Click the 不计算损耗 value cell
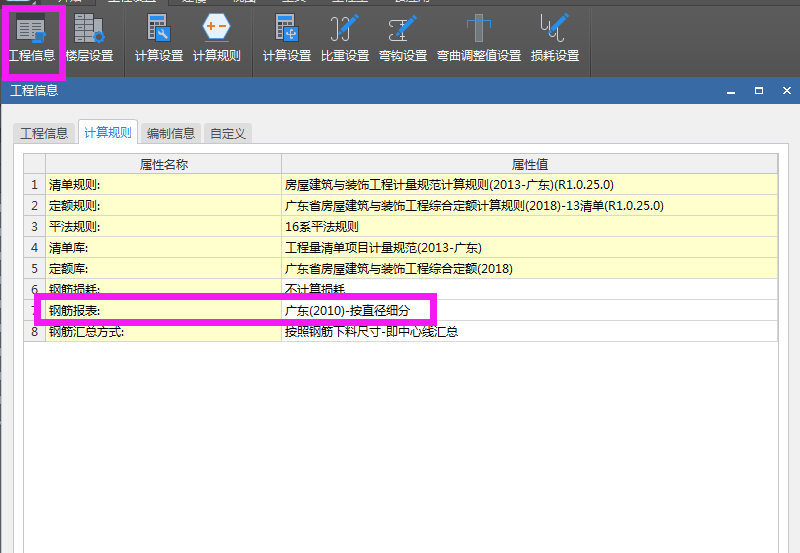 coord(530,289)
